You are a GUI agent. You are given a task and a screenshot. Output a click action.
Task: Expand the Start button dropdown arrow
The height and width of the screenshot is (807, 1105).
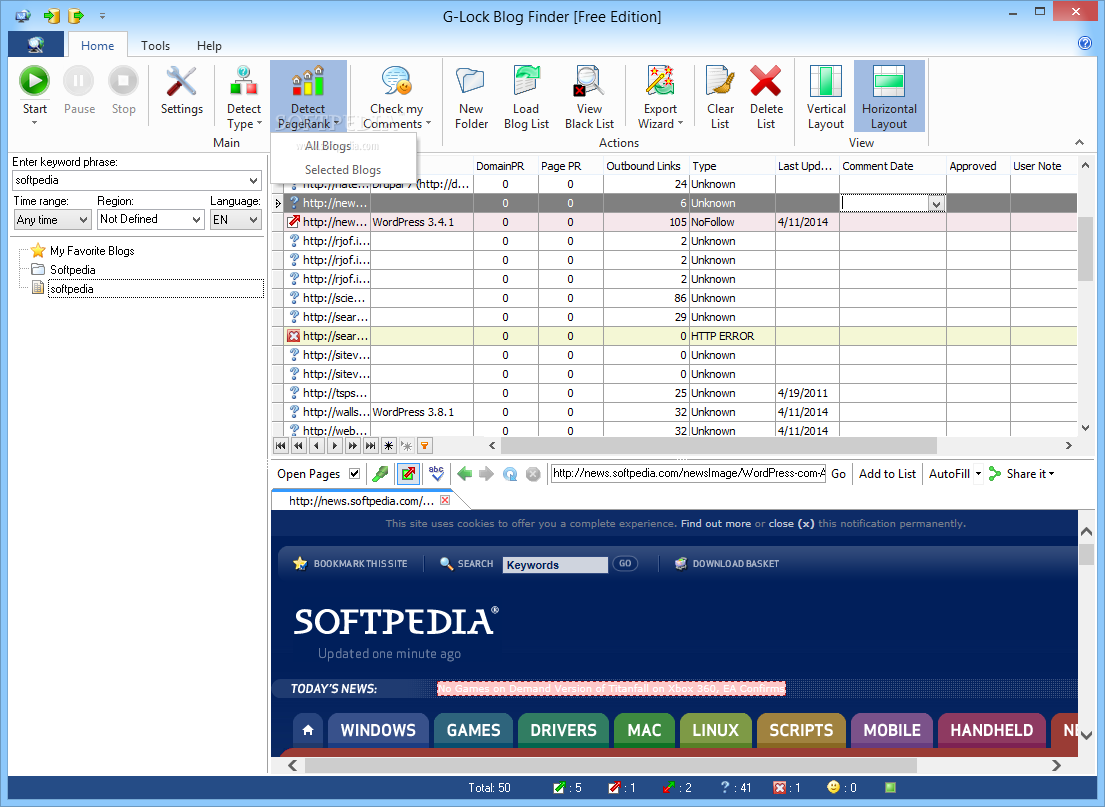pos(34,123)
